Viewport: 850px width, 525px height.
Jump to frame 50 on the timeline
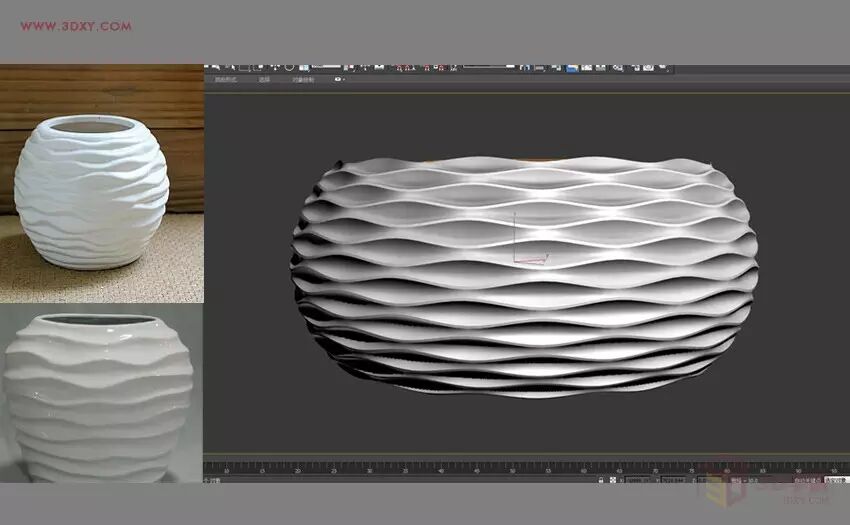click(x=512, y=471)
